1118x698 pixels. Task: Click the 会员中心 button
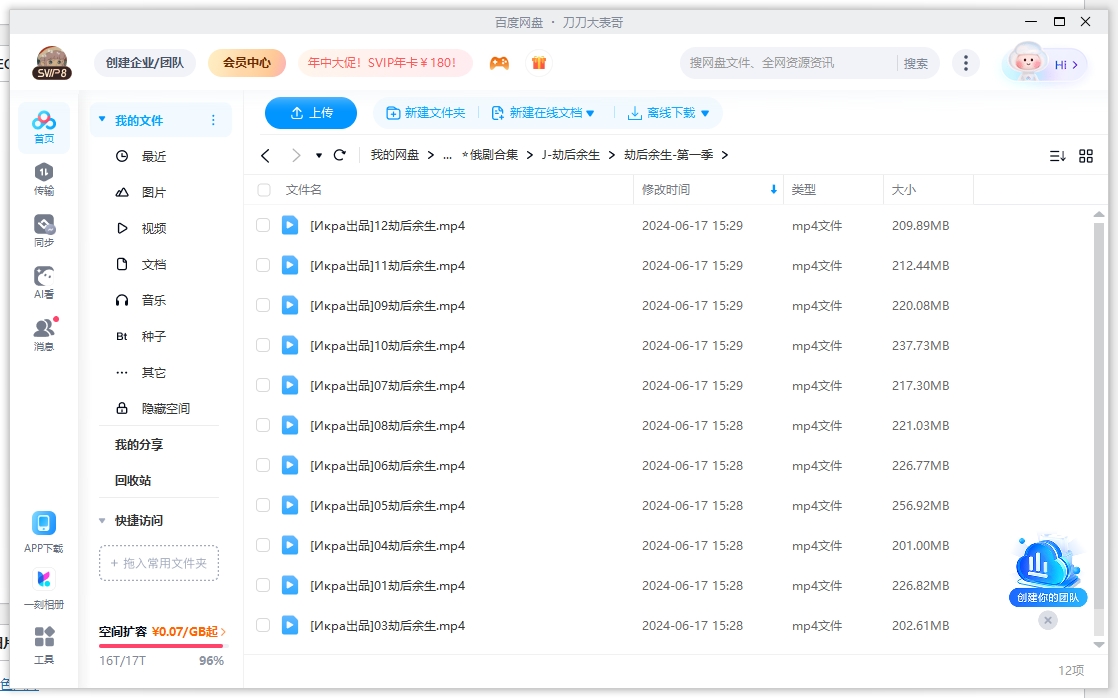pos(247,63)
